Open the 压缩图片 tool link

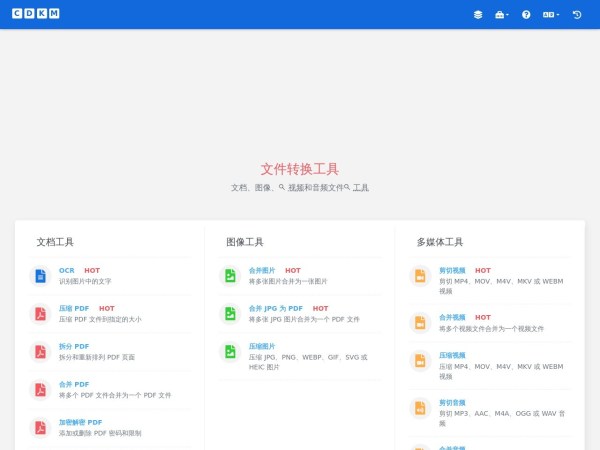[262, 346]
